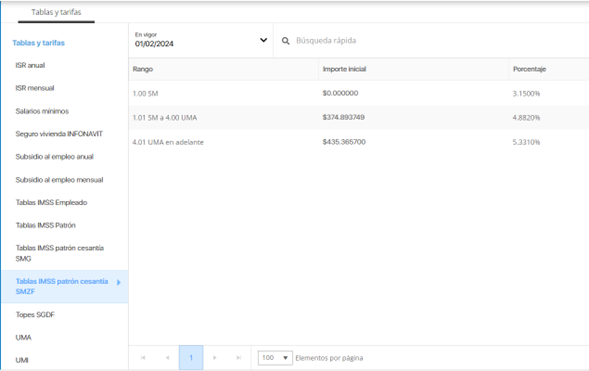Click the En vigor 01/02/2024 date value
Image resolution: width=589 pixels, height=371 pixels.
(154, 44)
